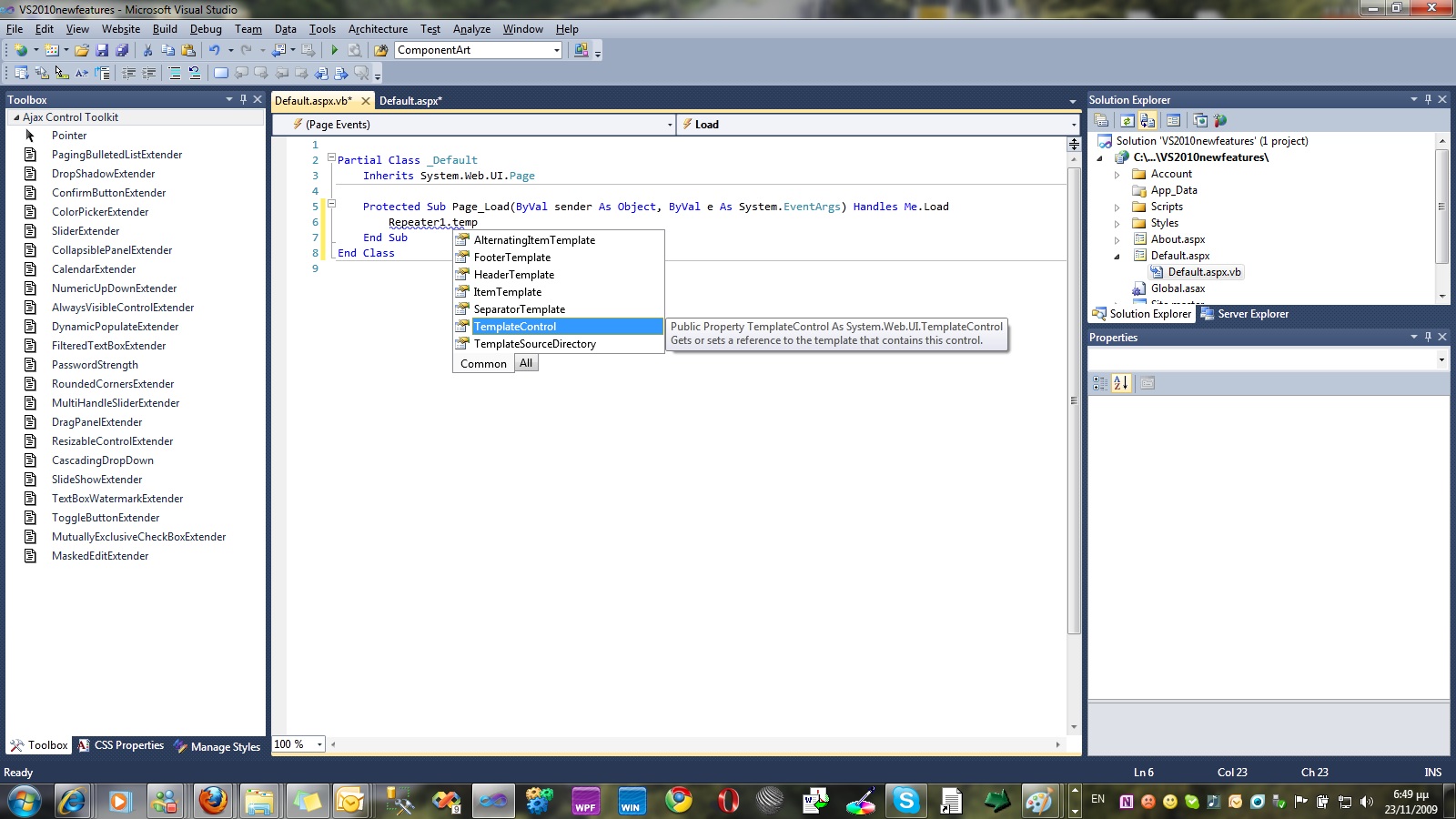The image size is (1456, 819).
Task: Switch to the Default.aspx* tab
Action: point(410,101)
